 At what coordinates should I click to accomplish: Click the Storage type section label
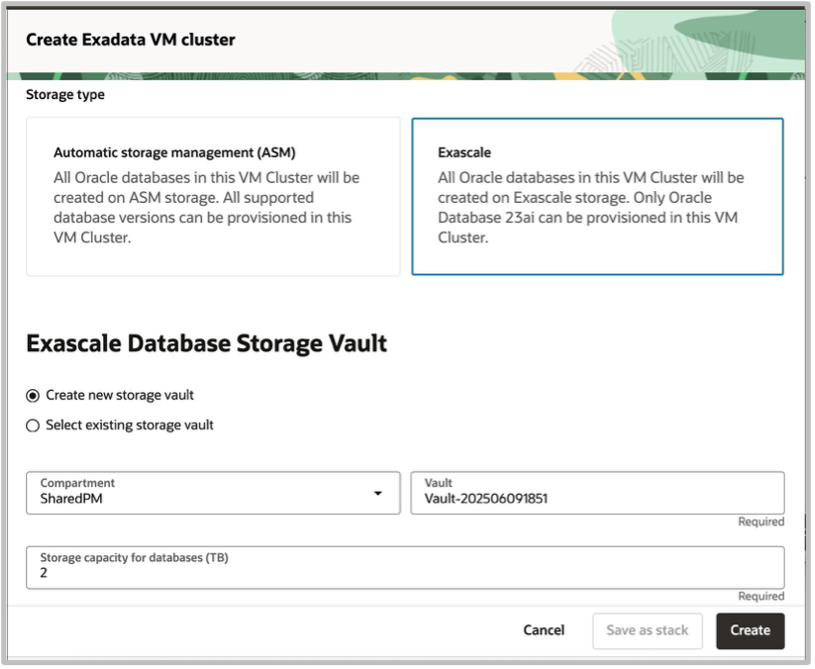(x=64, y=93)
